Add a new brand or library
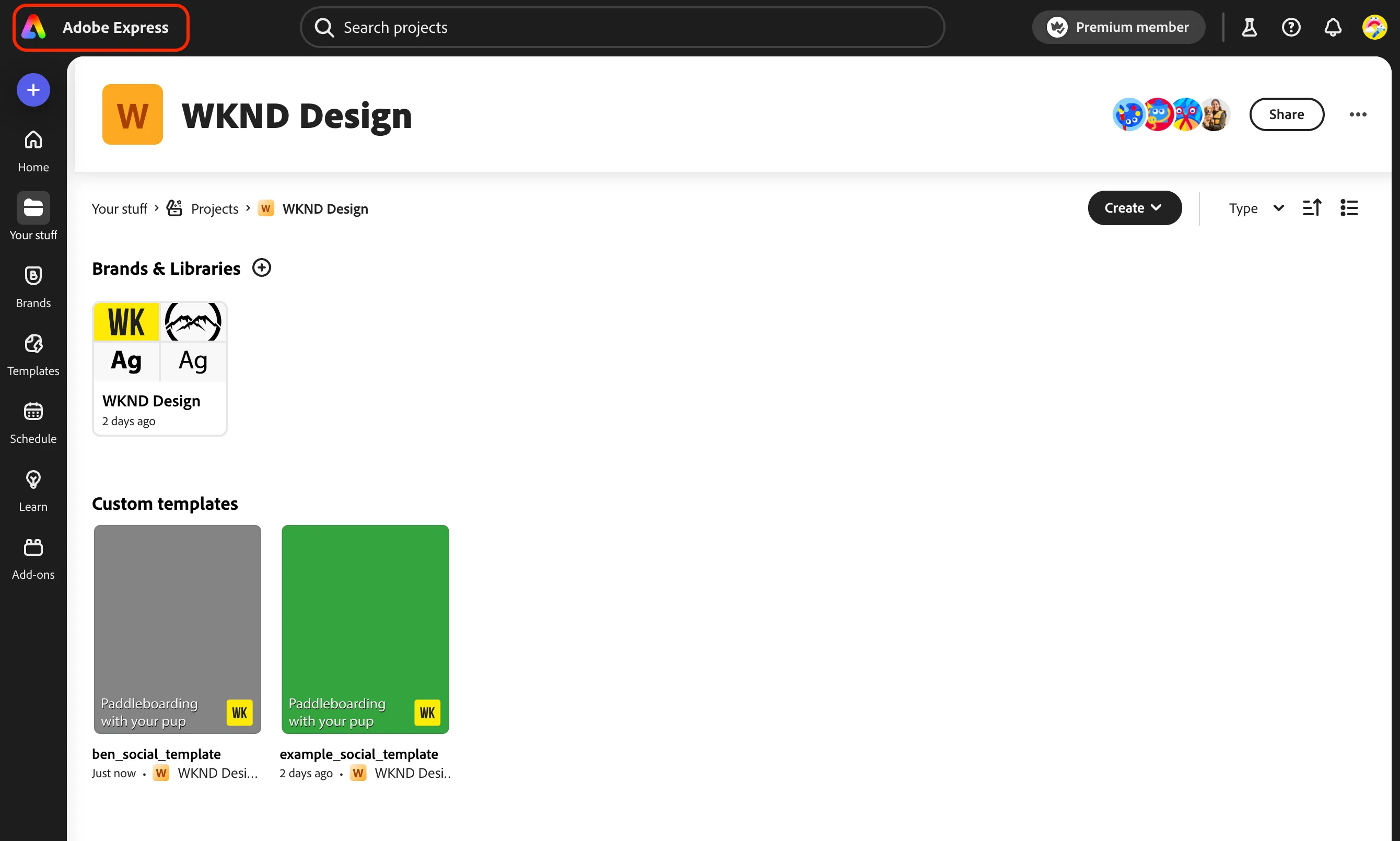1400x841 pixels. (261, 267)
